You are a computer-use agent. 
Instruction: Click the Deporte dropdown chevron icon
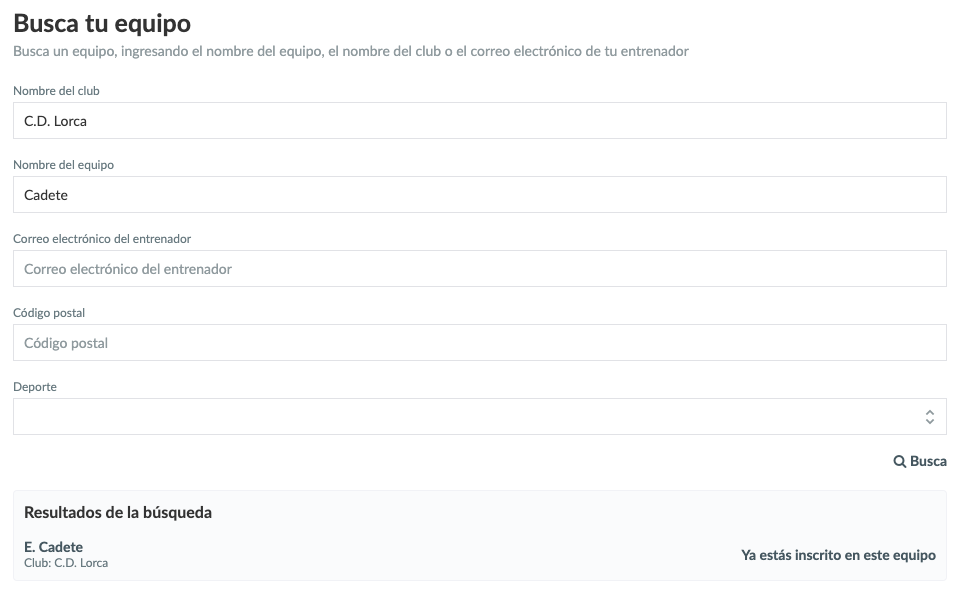(930, 415)
